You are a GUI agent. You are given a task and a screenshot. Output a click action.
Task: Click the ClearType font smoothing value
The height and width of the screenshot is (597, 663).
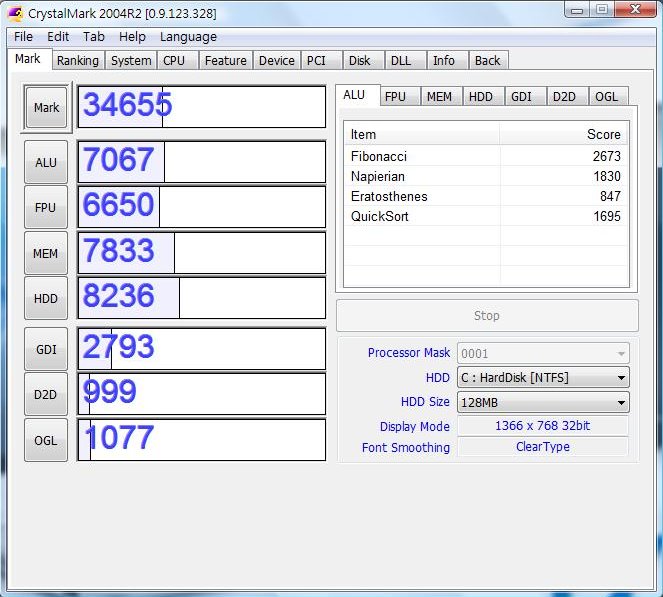pos(543,446)
